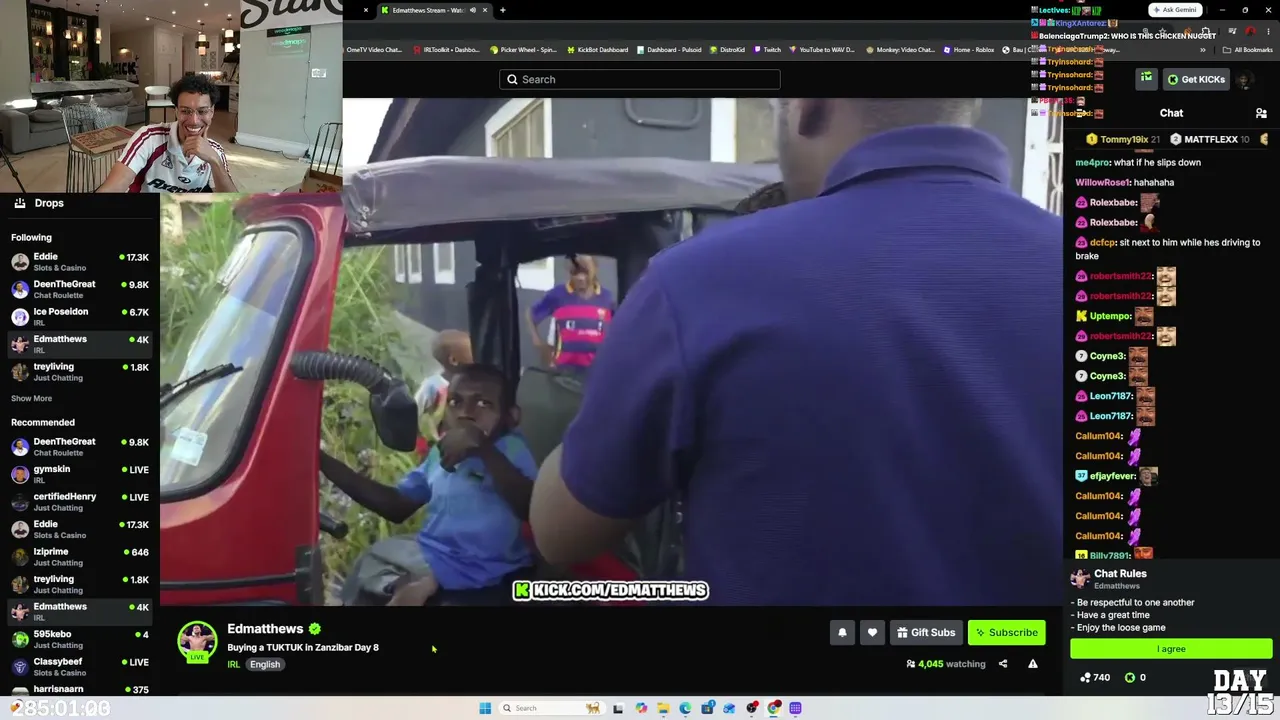Open the green Kick gift shop icon
The width and height of the screenshot is (1280, 720).
(x=1146, y=78)
